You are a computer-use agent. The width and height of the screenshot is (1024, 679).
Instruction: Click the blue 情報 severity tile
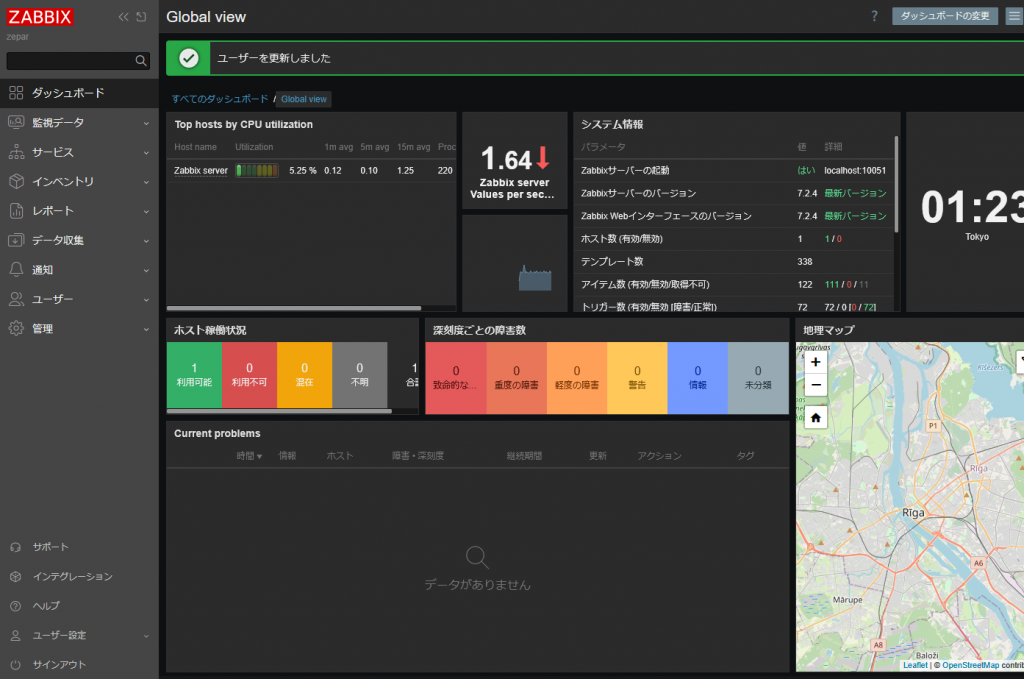pos(697,378)
